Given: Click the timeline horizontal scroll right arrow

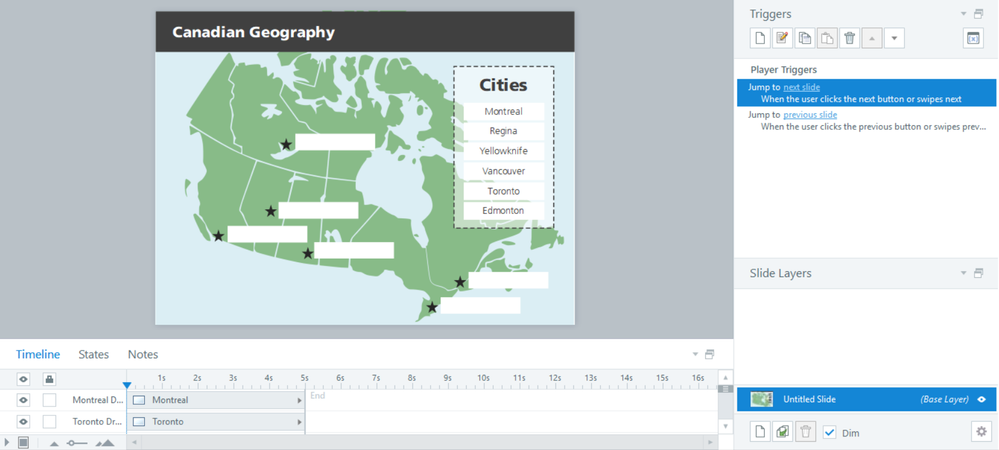Looking at the screenshot, I should (710, 442).
